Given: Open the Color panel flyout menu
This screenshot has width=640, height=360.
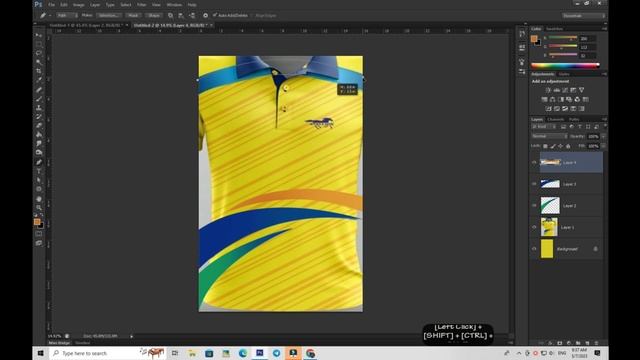Looking at the screenshot, I should point(604,29).
